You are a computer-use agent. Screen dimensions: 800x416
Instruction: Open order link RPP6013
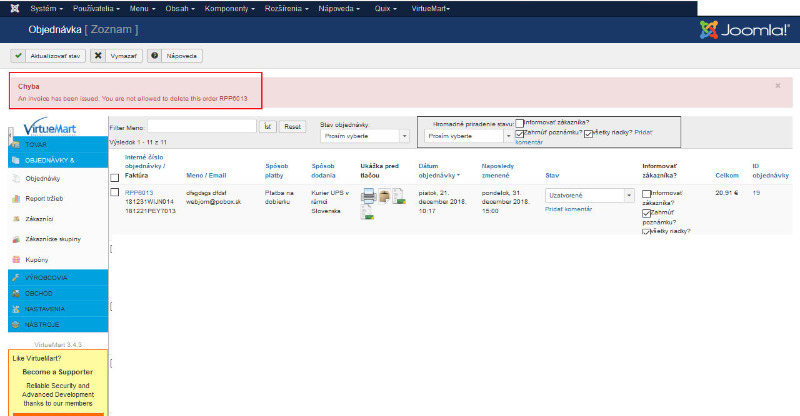[139, 192]
